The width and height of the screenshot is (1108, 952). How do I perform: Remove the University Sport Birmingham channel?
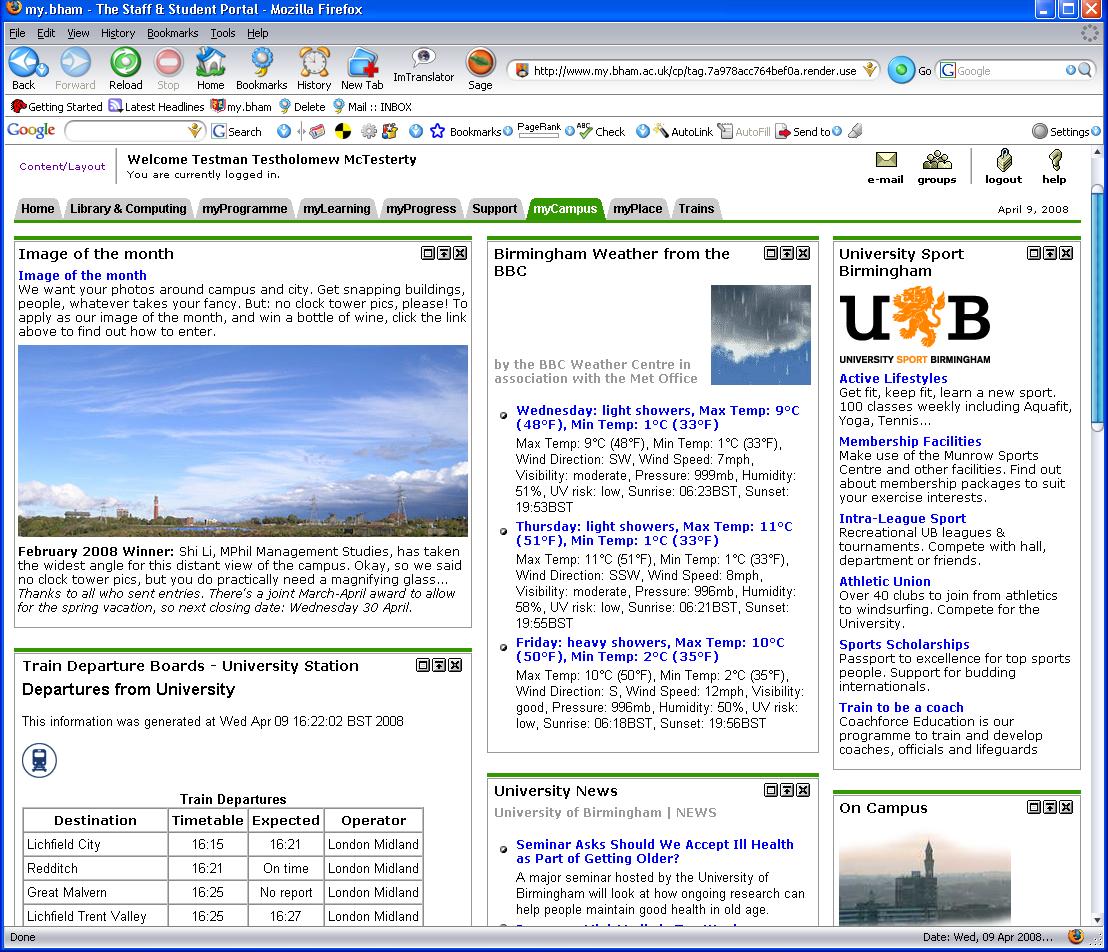pyautogui.click(x=1066, y=253)
